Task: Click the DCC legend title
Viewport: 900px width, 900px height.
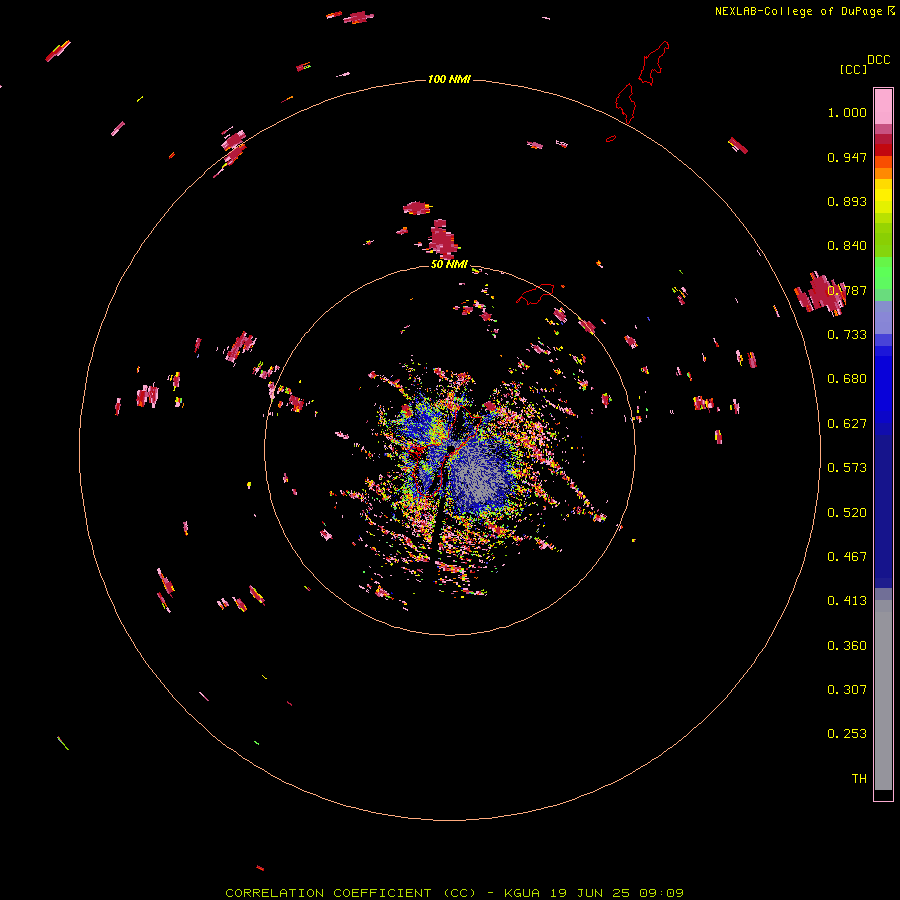Action: tap(878, 60)
